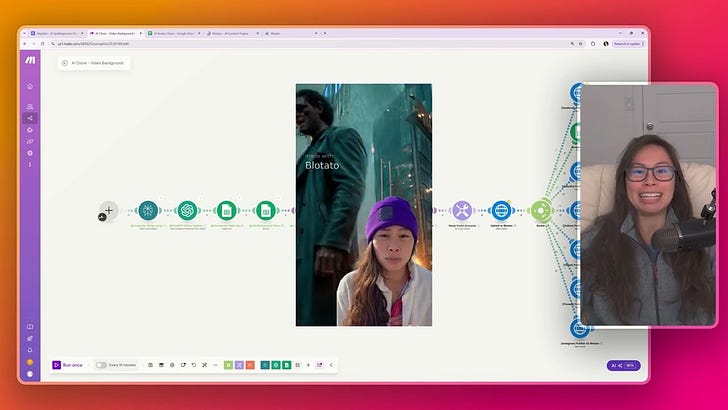Select the OpenAI favorite in bottom toolbar
This screenshot has height=410, width=728.
276,365
